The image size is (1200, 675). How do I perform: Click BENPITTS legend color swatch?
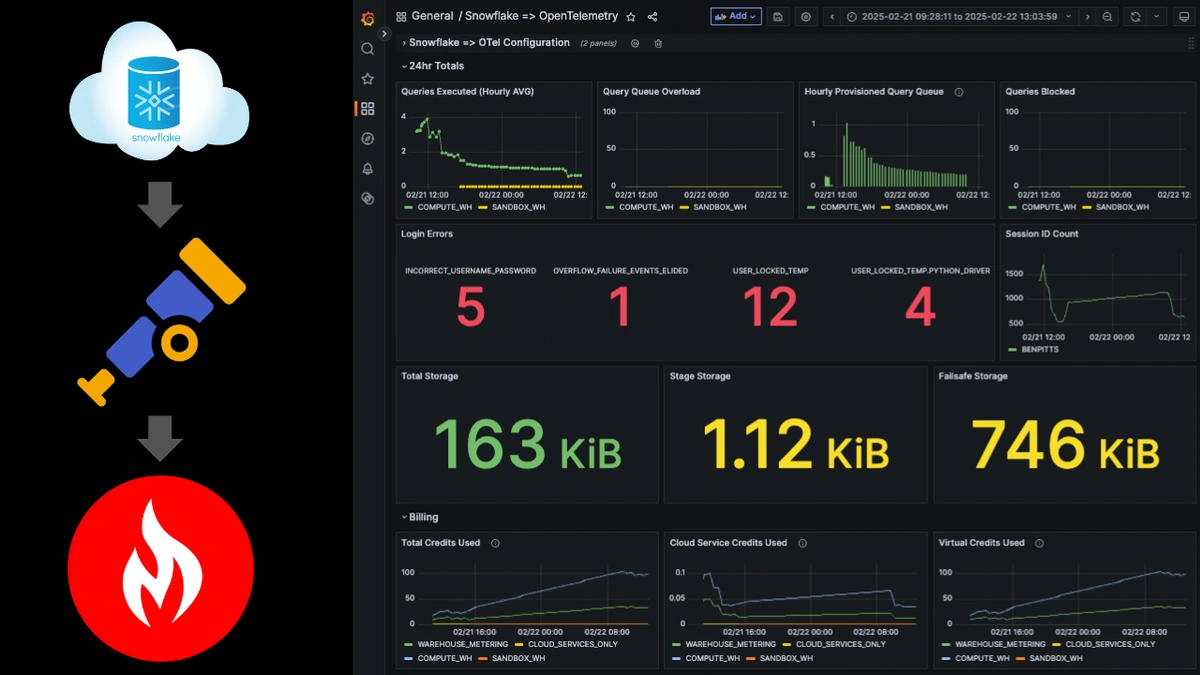1010,350
